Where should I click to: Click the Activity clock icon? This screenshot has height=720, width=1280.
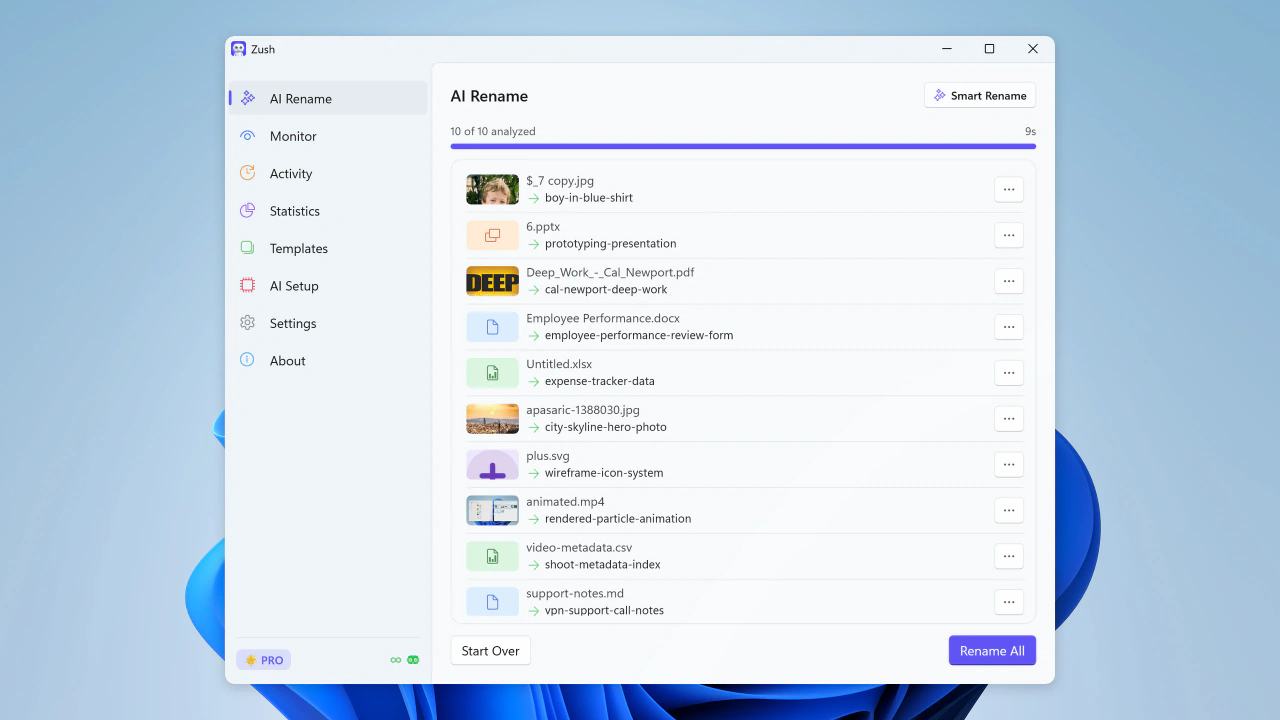coord(247,173)
